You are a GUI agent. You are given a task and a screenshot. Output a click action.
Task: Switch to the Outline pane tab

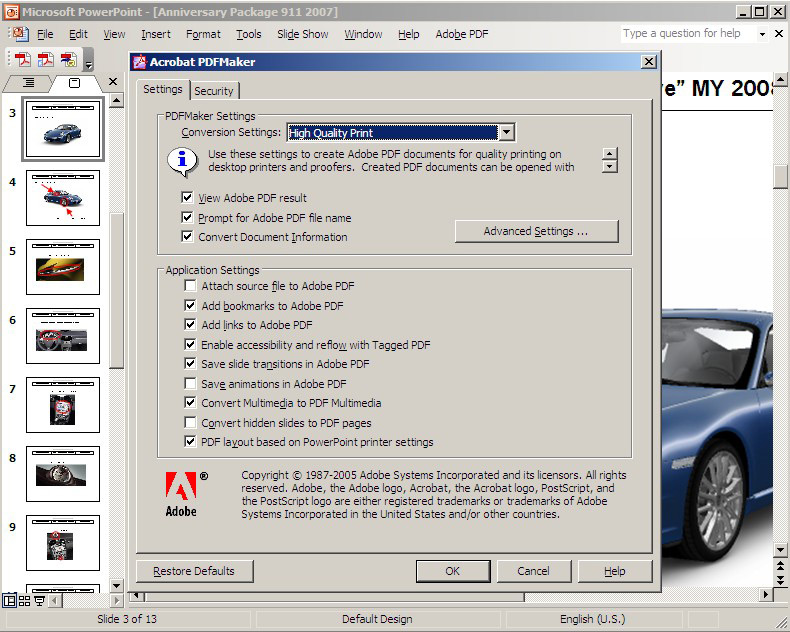tap(28, 83)
